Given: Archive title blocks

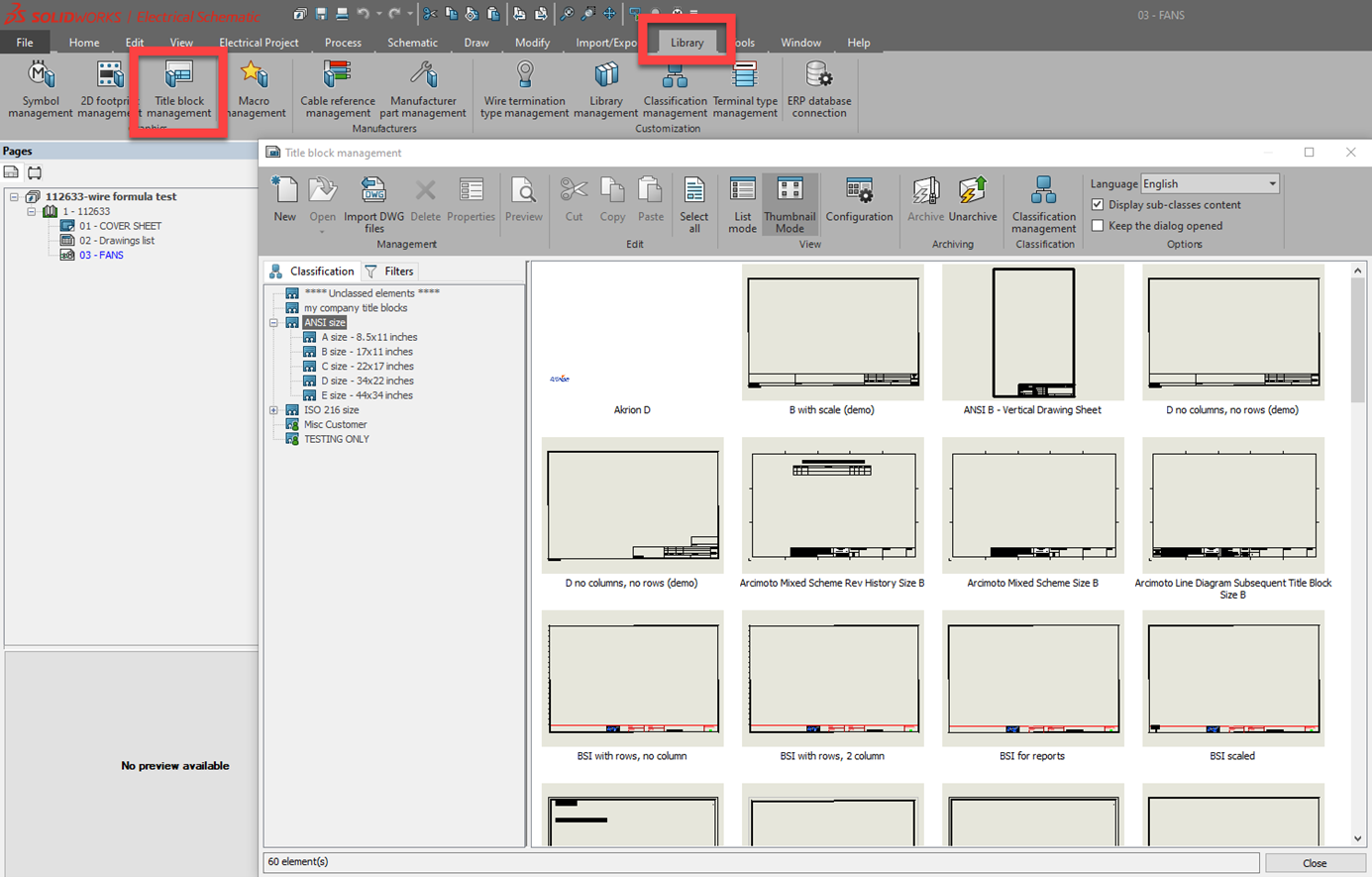Looking at the screenshot, I should coord(925,199).
